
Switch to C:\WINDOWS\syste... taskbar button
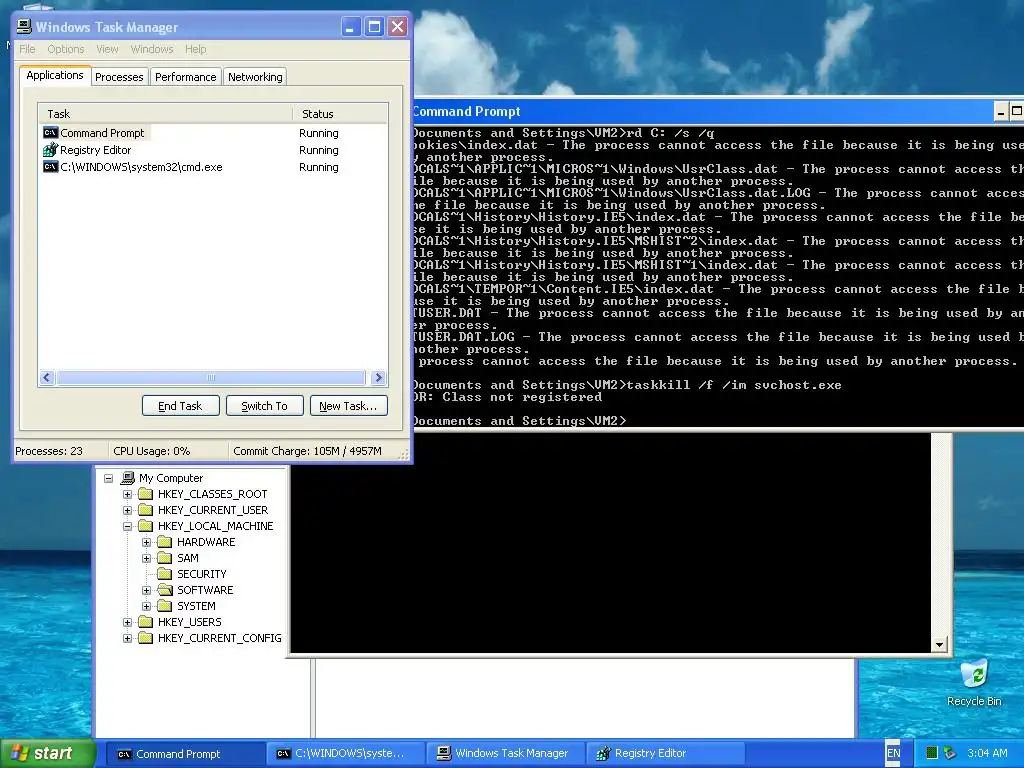344,754
